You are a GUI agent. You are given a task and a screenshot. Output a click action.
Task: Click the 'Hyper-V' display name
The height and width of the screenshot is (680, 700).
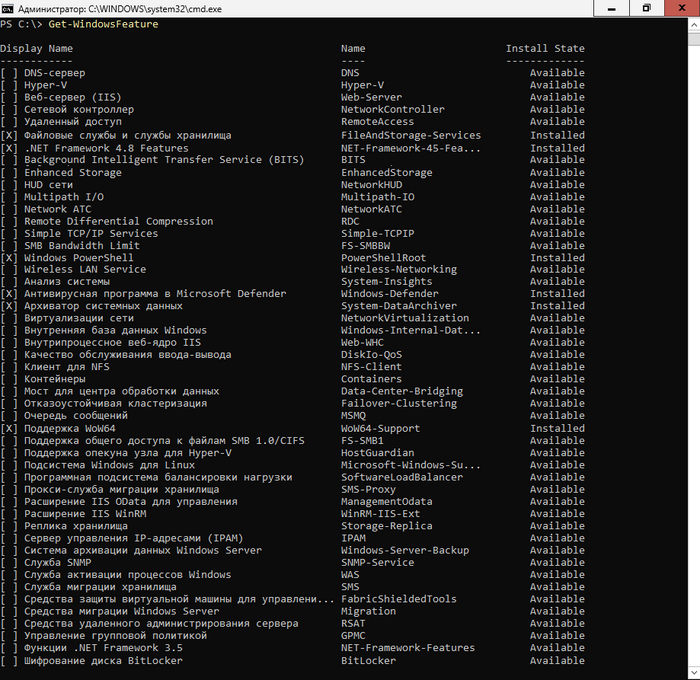tap(46, 85)
